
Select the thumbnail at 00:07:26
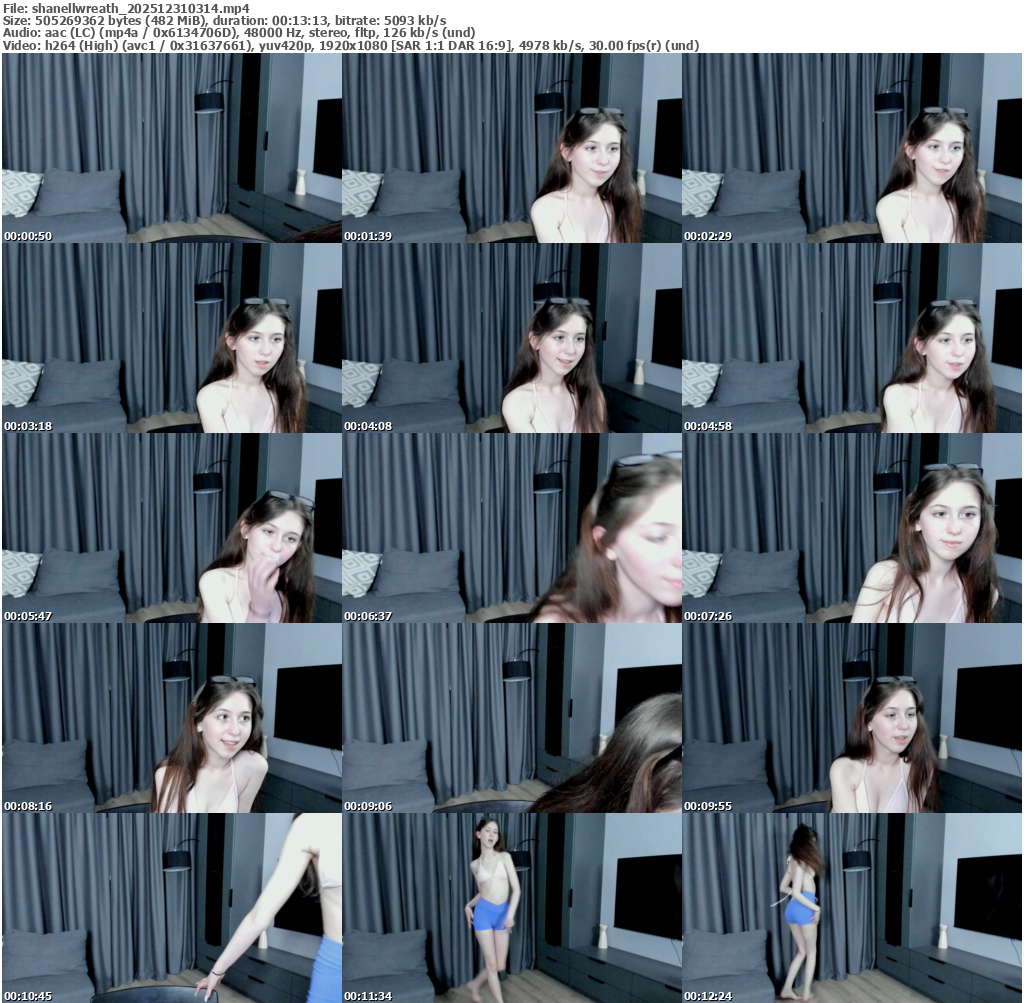click(852, 528)
